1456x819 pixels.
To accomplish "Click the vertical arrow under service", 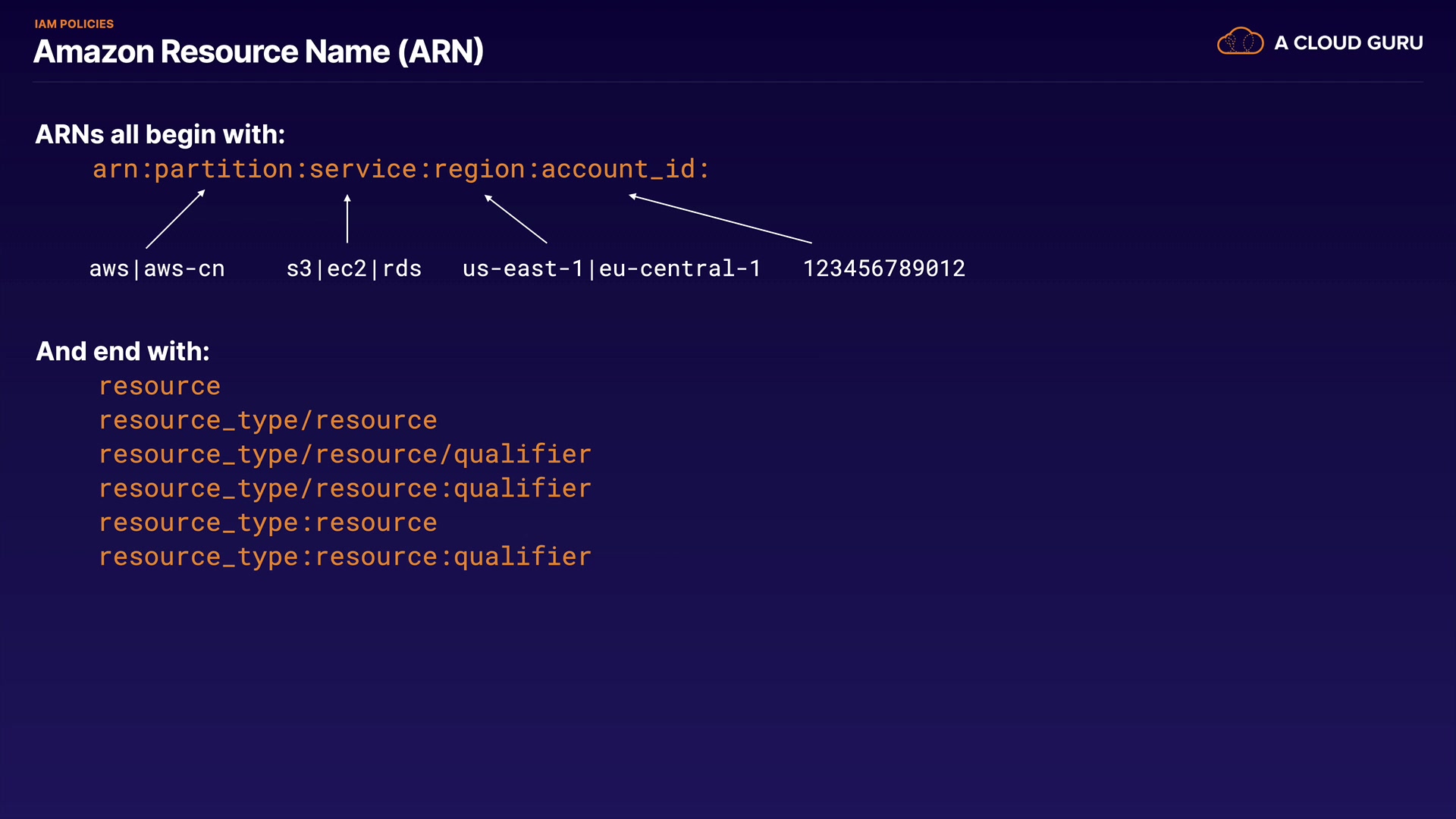I will (347, 218).
